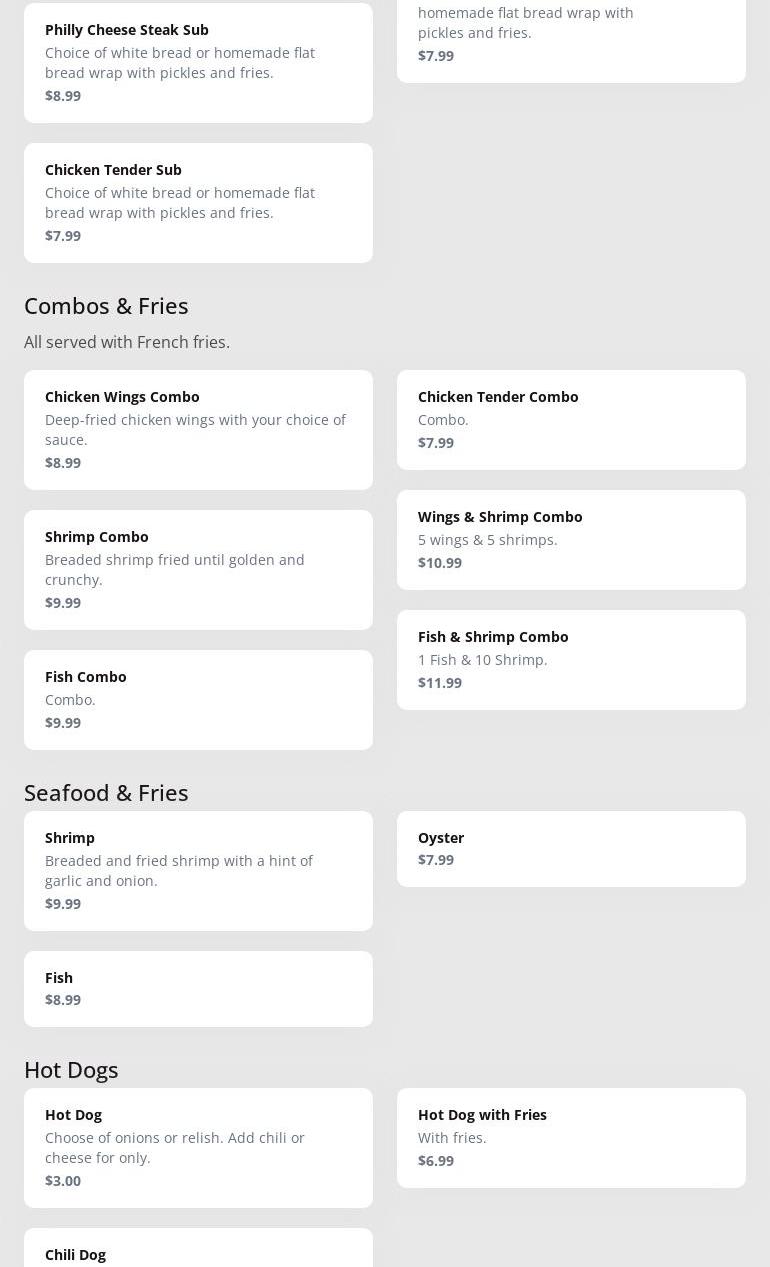Open the Hot Dog item for $3.00
Viewport: 770px width, 1267px height.
point(198,1148)
